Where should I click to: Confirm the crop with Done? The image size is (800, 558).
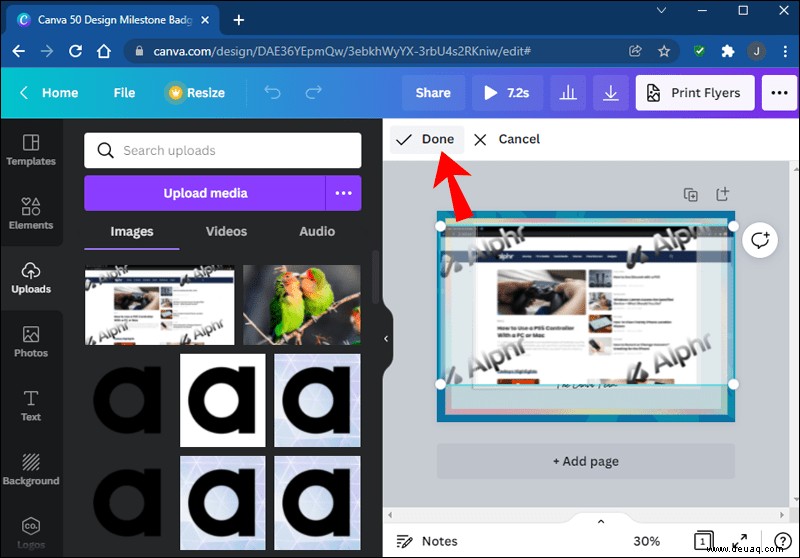pyautogui.click(x=427, y=139)
